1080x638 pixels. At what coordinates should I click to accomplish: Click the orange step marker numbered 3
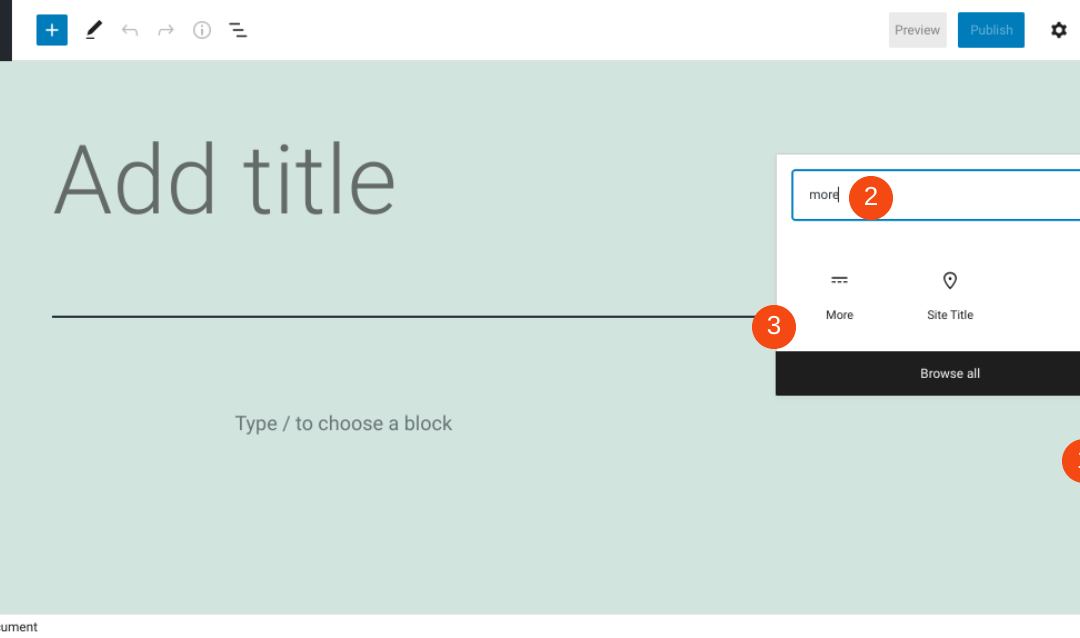[x=773, y=326]
